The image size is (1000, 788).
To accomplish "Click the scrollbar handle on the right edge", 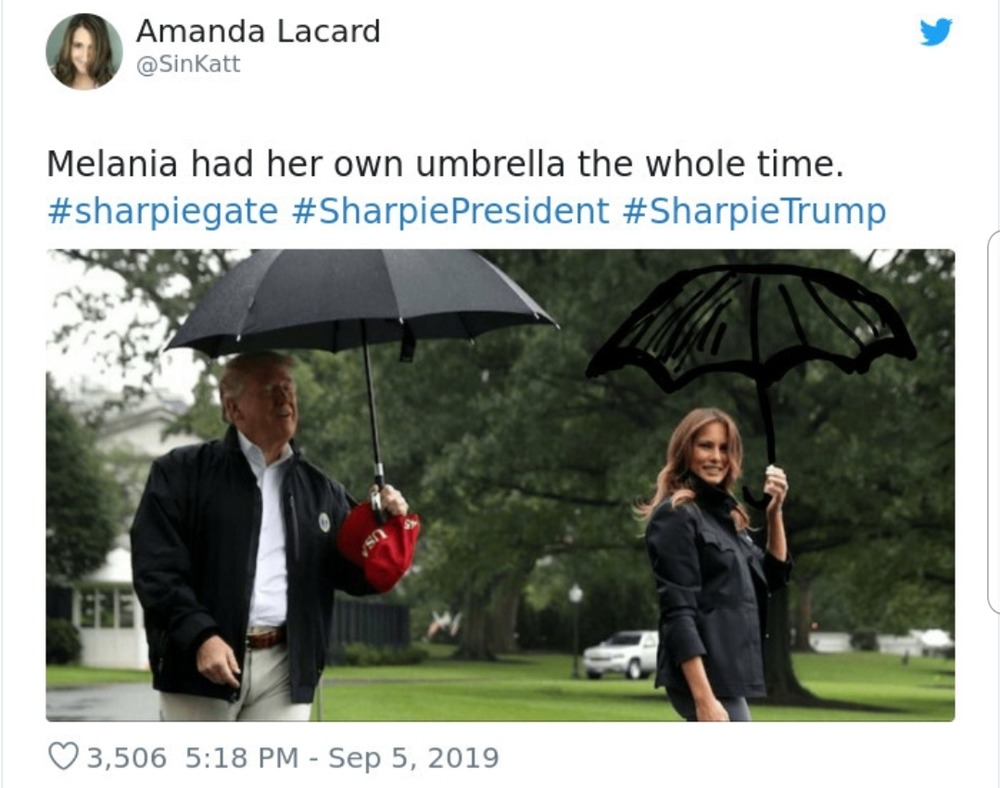I will pyautogui.click(x=994, y=420).
